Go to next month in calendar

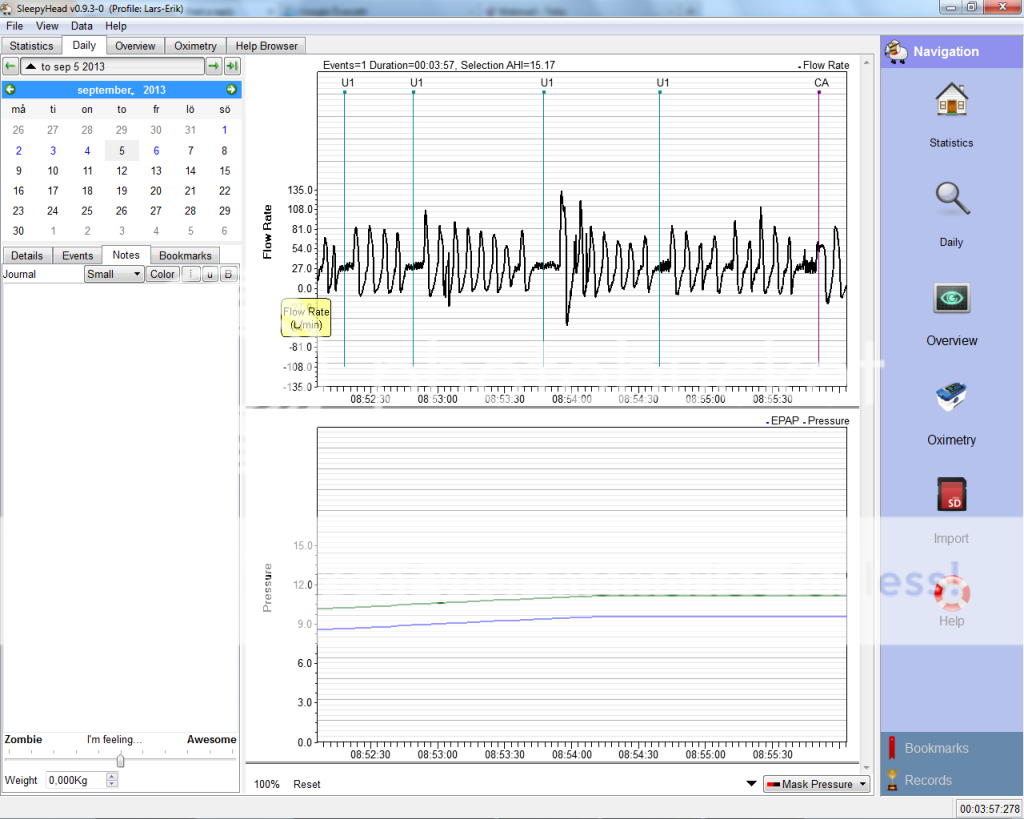pos(232,90)
